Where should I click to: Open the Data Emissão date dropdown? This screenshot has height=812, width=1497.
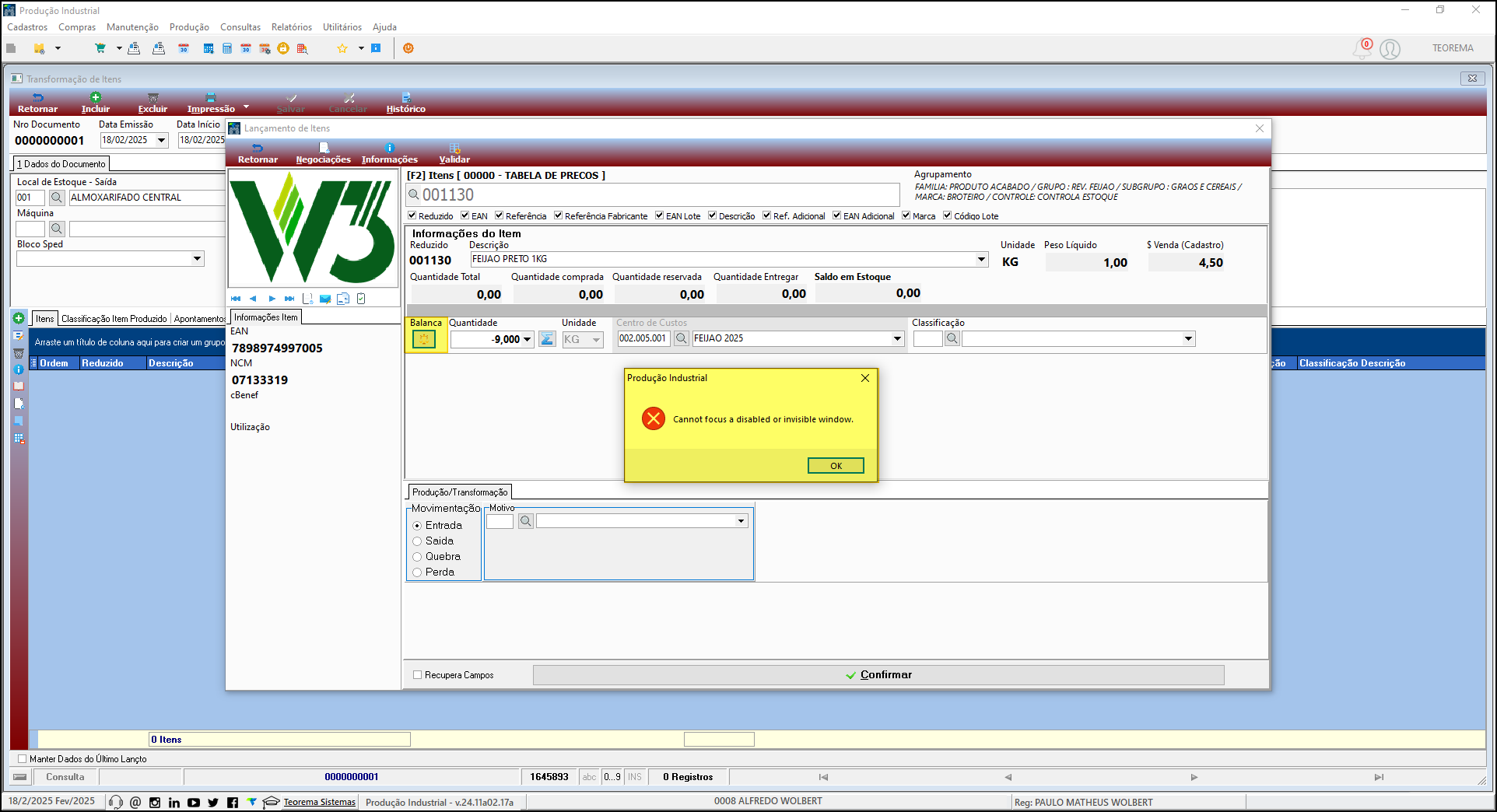(162, 140)
